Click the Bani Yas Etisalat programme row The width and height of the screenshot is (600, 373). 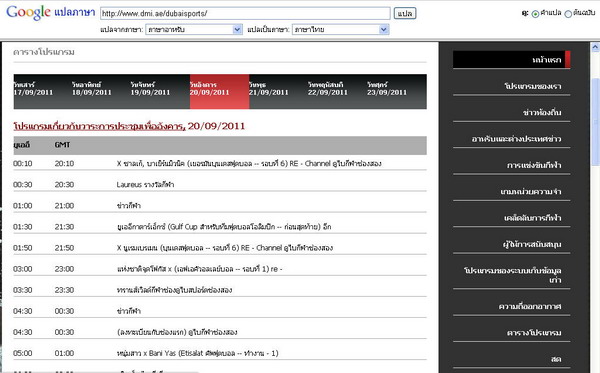[197, 353]
